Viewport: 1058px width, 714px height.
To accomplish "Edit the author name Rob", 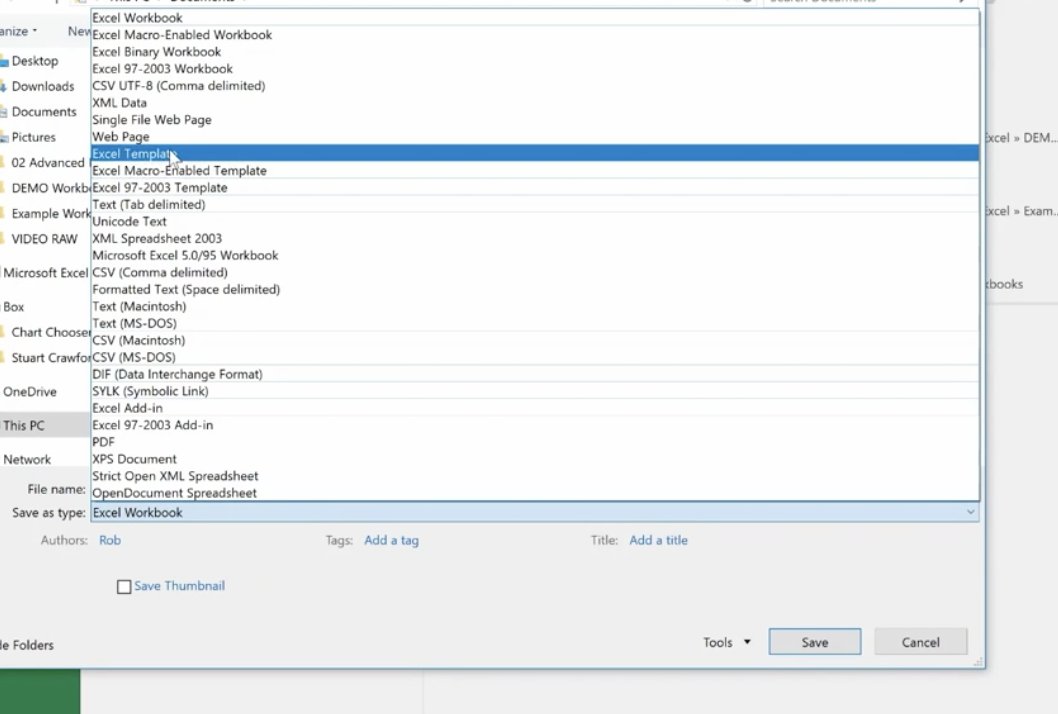I will coord(110,540).
